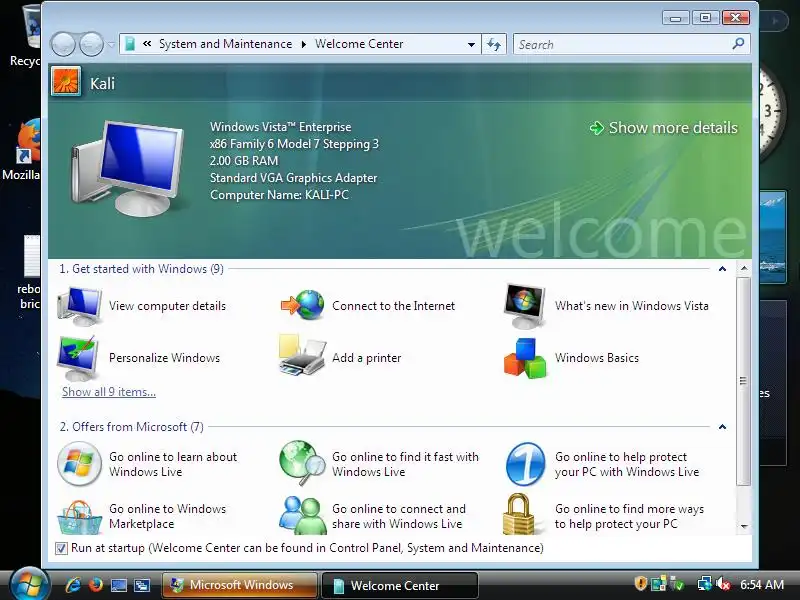Click the large computer image in banner

point(128,168)
